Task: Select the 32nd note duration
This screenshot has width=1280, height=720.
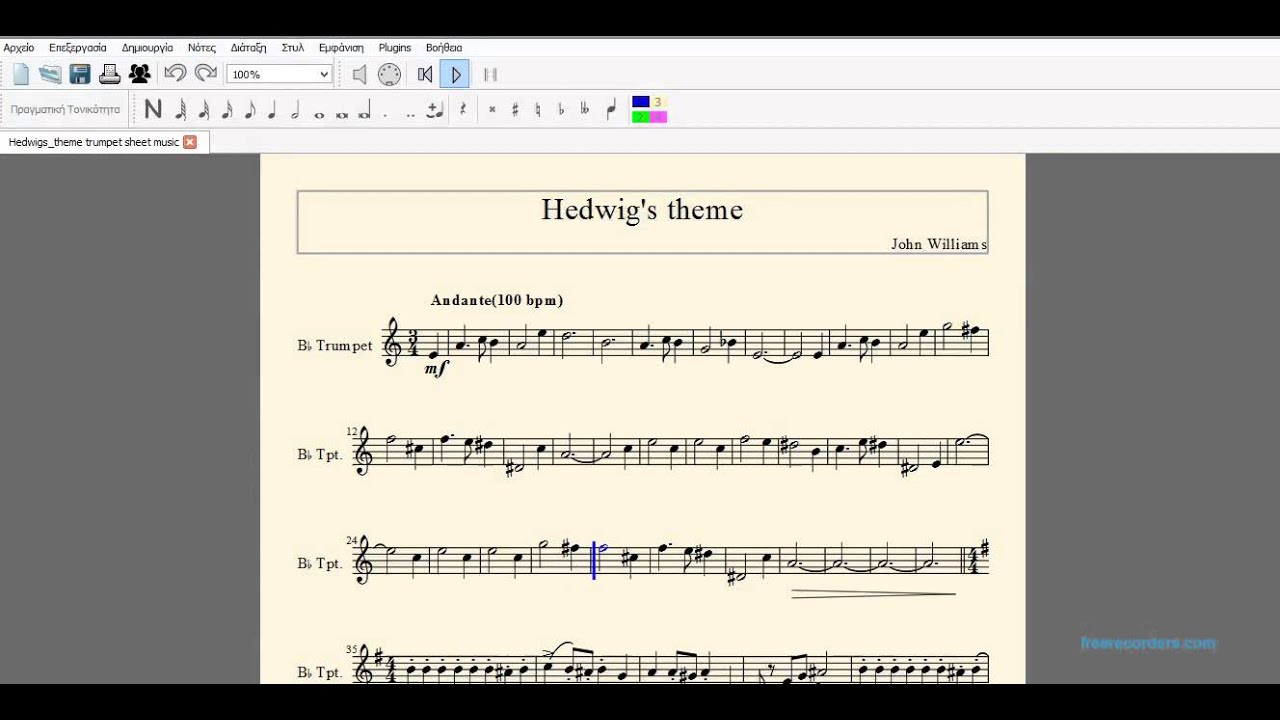Action: click(204, 110)
